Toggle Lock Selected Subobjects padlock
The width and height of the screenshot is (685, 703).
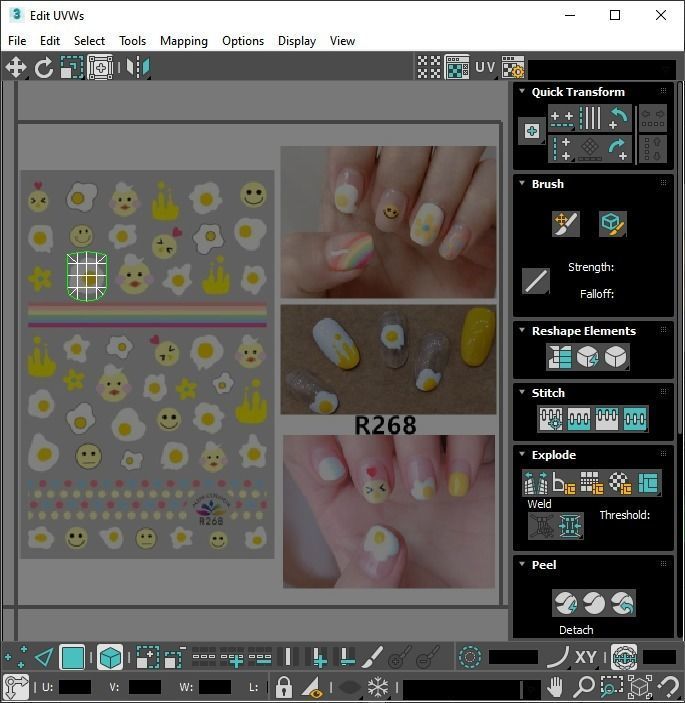[283, 686]
